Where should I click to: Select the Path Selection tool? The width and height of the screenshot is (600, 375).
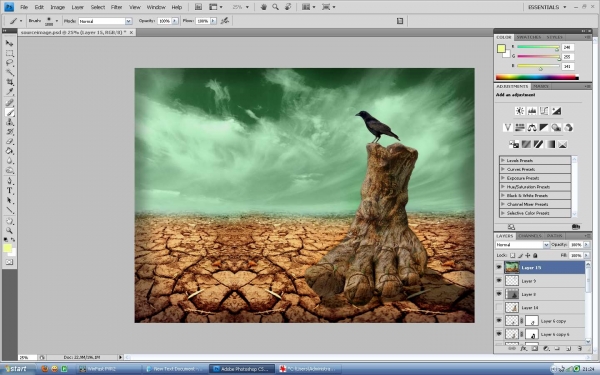(10, 201)
